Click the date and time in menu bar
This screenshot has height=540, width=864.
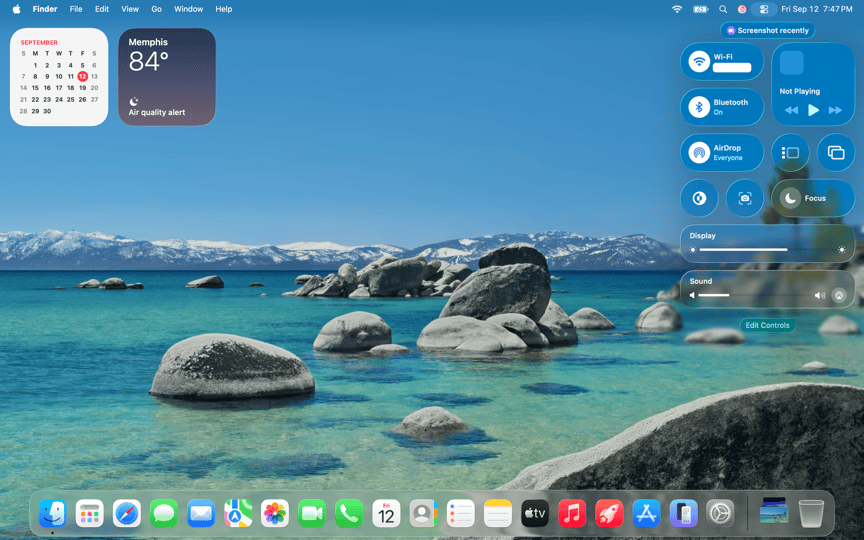(817, 9)
